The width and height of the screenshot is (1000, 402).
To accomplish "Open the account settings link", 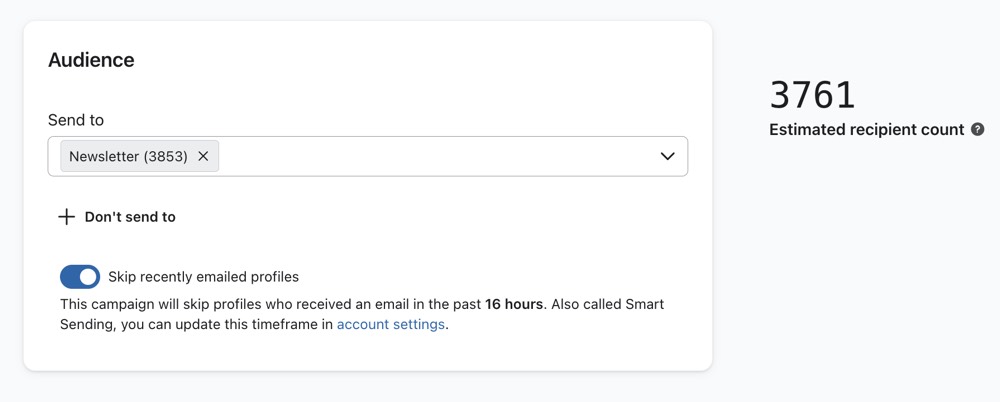I will pyautogui.click(x=390, y=324).
